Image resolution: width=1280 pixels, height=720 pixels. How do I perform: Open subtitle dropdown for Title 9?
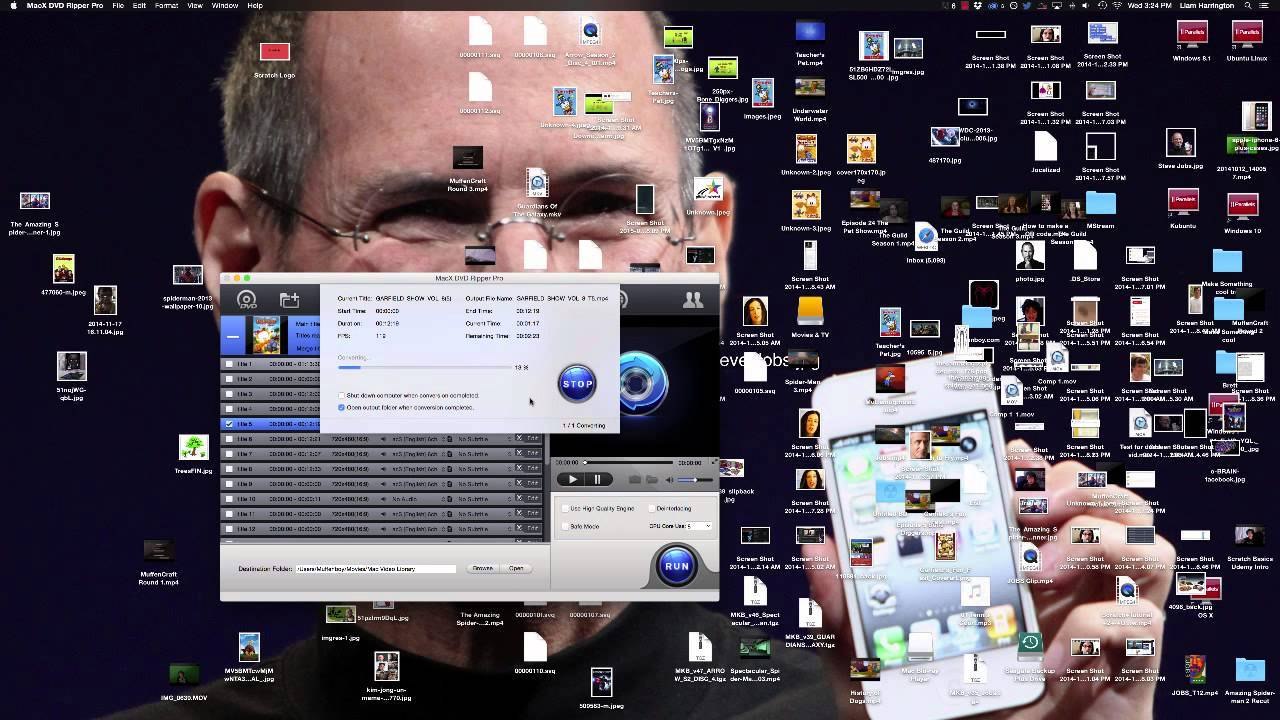coord(485,484)
